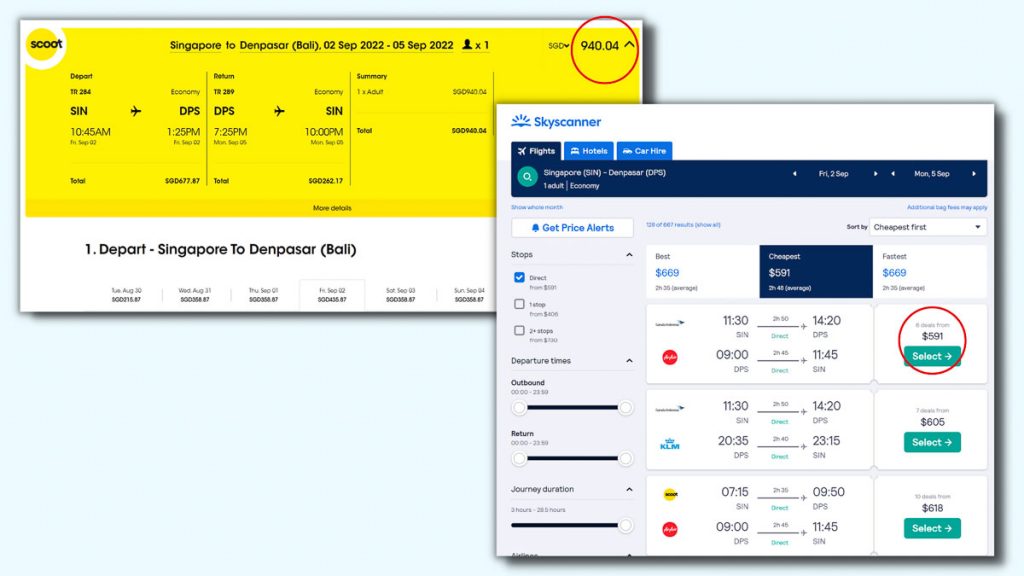Viewport: 1024px width, 576px height.
Task: Collapse the 940.04 fare summary chevron
Action: [x=629, y=44]
